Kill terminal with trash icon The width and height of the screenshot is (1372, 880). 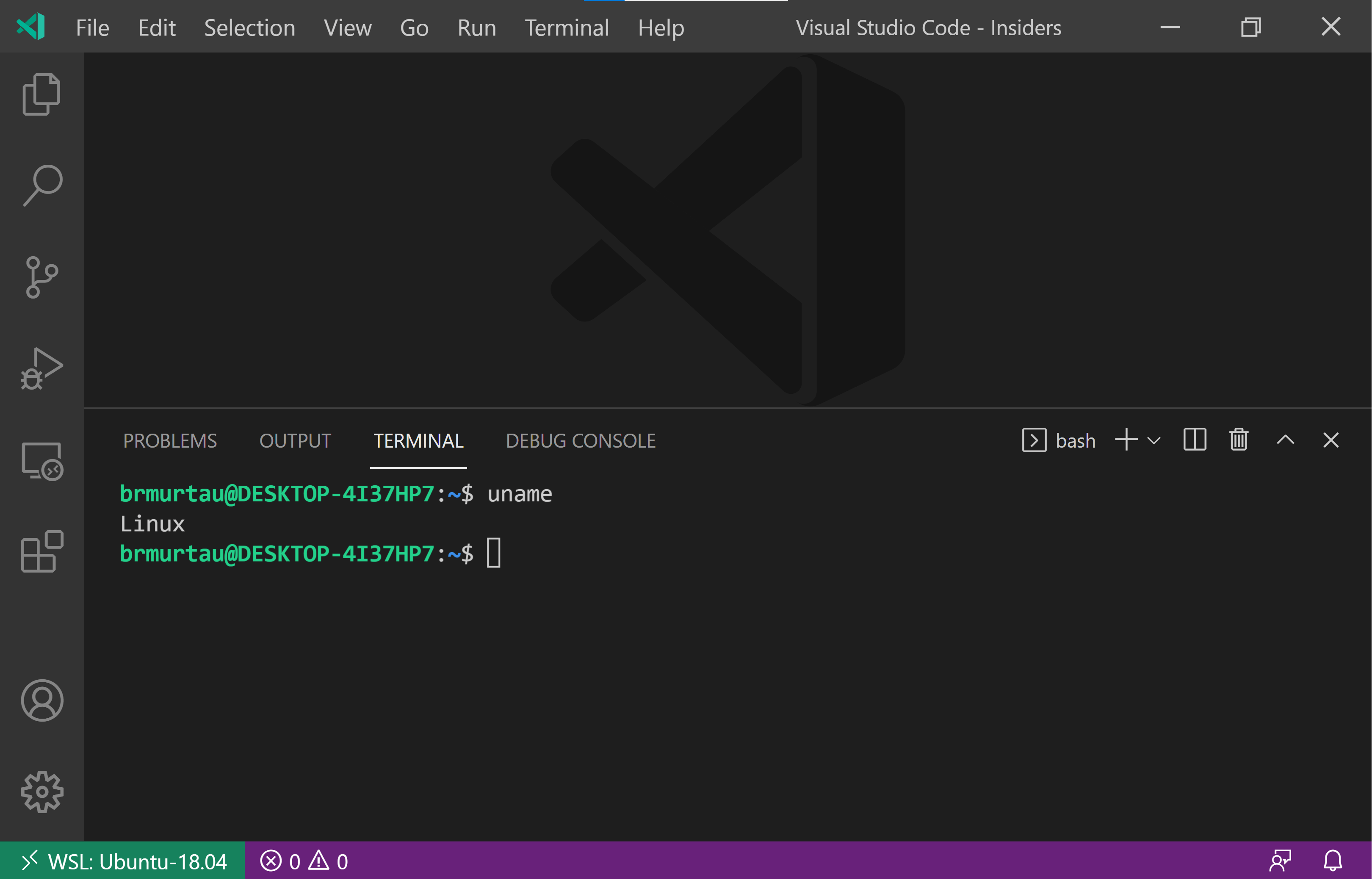coord(1238,440)
